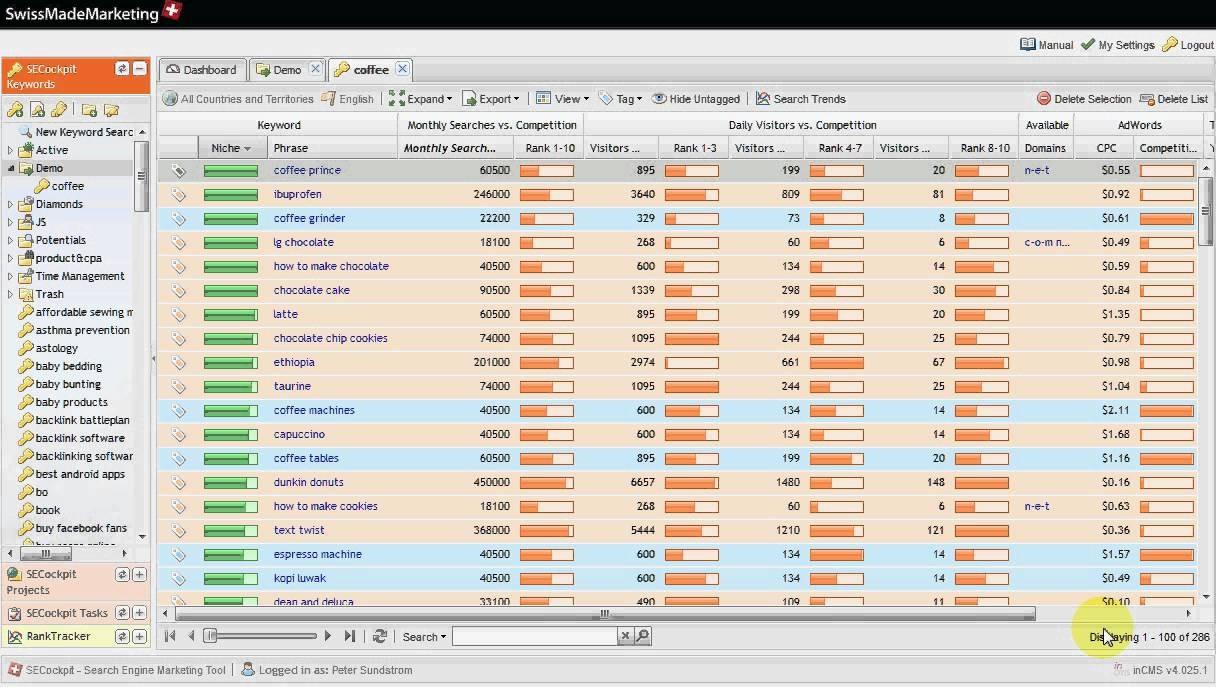Collapse the SECockpit Keywords panel with the minus button
The width and height of the screenshot is (1216, 687).
pyautogui.click(x=139, y=69)
